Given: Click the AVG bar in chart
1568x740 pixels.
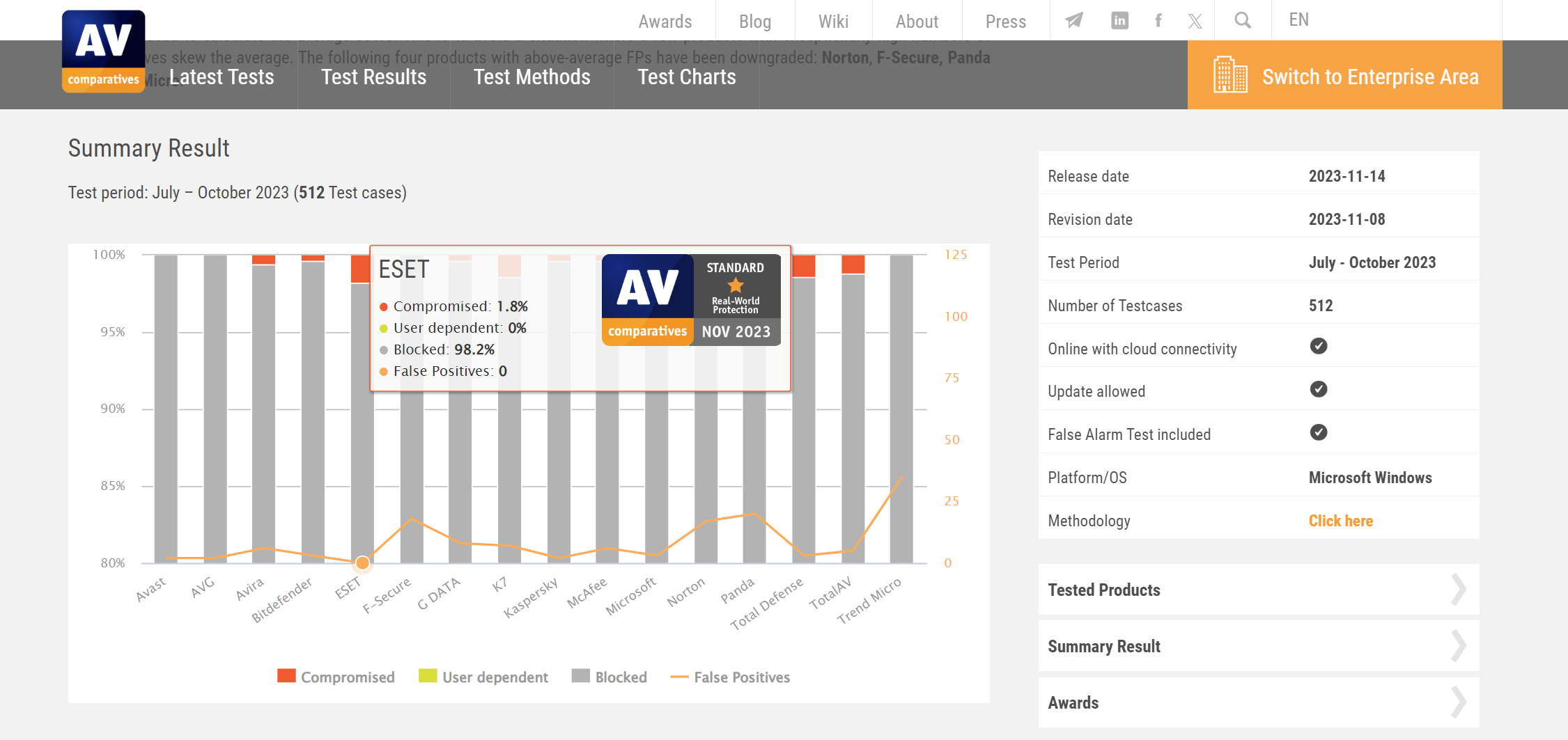Looking at the screenshot, I should [x=215, y=409].
